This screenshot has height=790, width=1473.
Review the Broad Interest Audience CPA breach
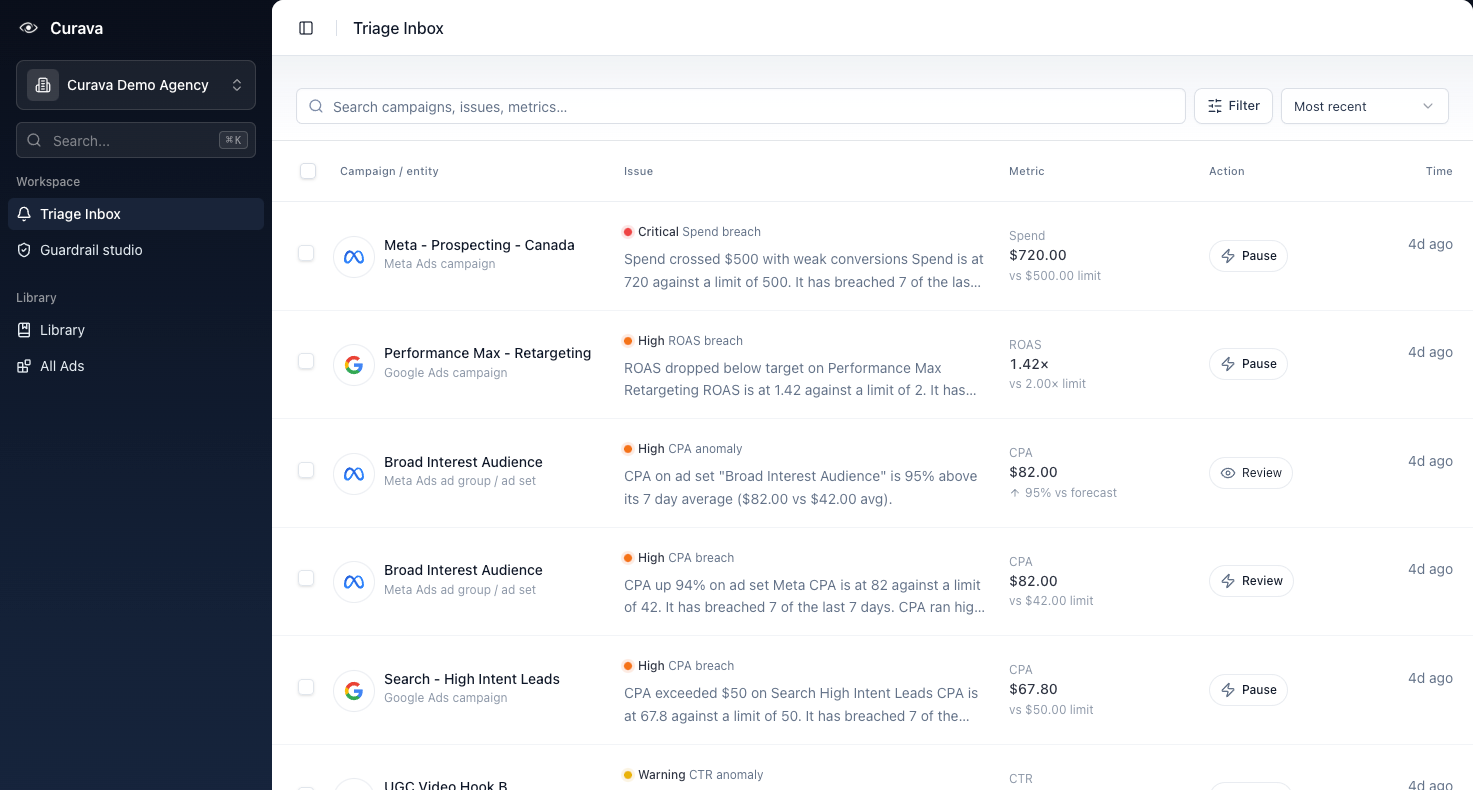coord(1251,581)
